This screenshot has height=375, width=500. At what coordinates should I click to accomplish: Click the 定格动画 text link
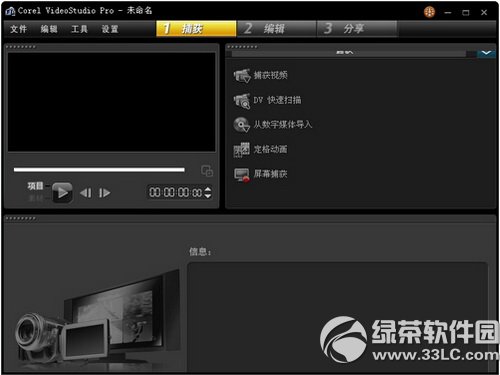pyautogui.click(x=270, y=149)
